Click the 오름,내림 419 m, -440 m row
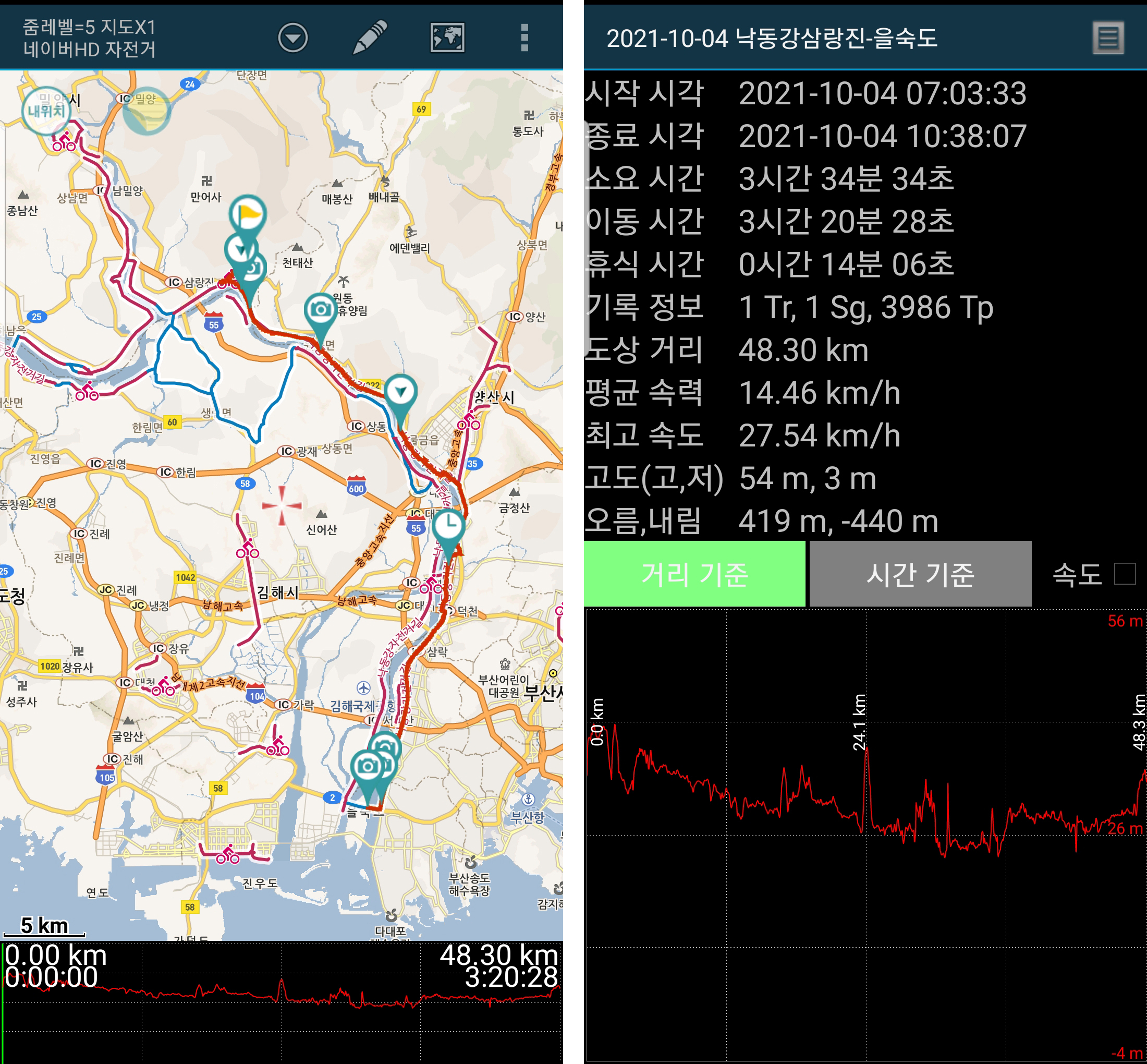Viewport: 1147px width, 1064px height. (x=865, y=521)
